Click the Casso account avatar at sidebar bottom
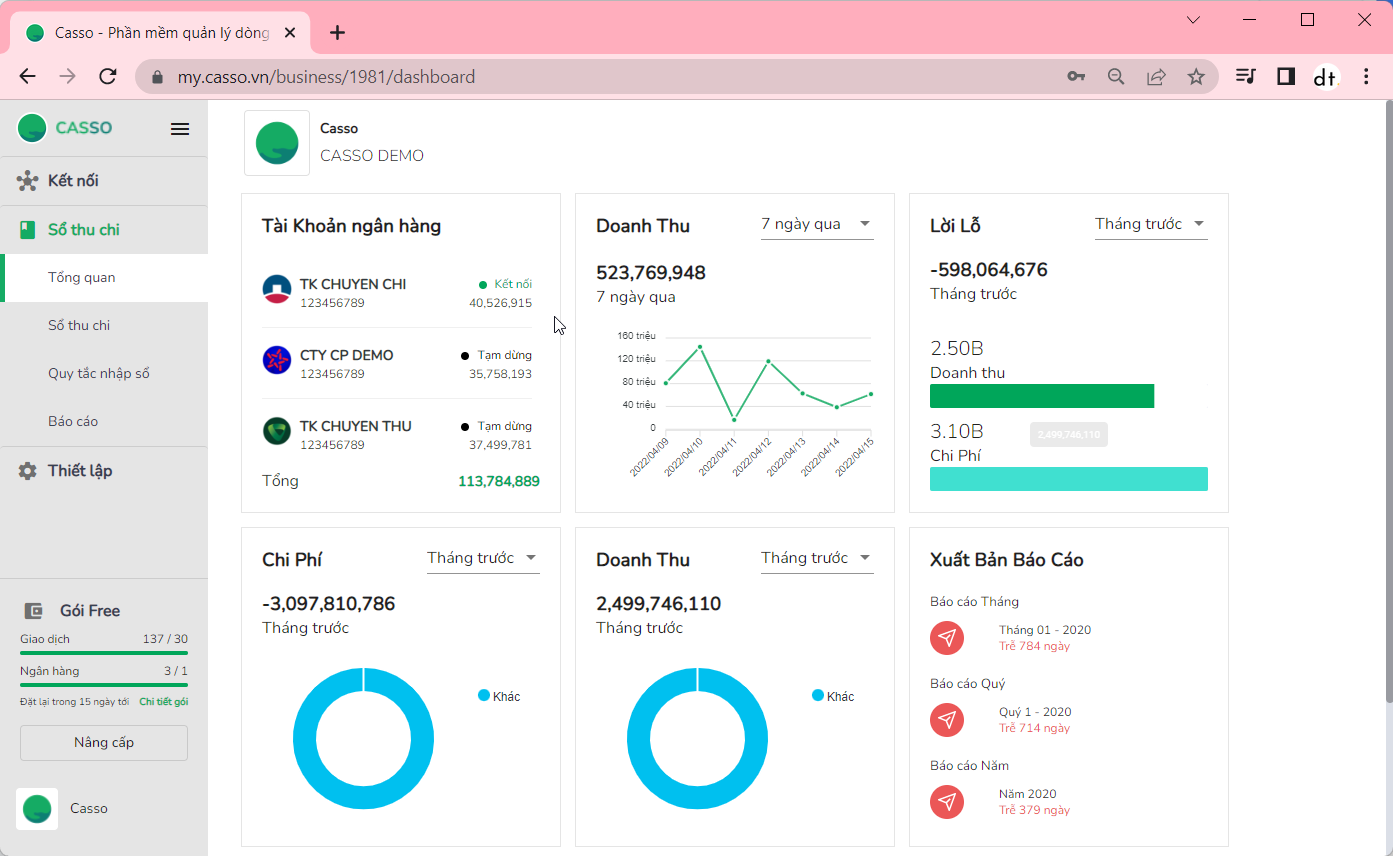This screenshot has height=856, width=1393. (x=37, y=809)
